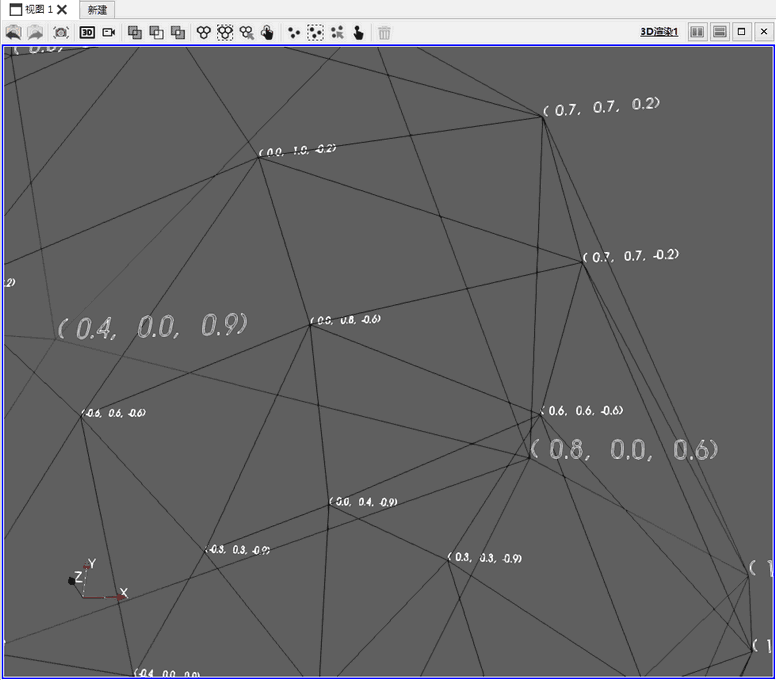The image size is (776, 680).
Task: Toggle the 3D interaction mode button
Action: (x=87, y=33)
